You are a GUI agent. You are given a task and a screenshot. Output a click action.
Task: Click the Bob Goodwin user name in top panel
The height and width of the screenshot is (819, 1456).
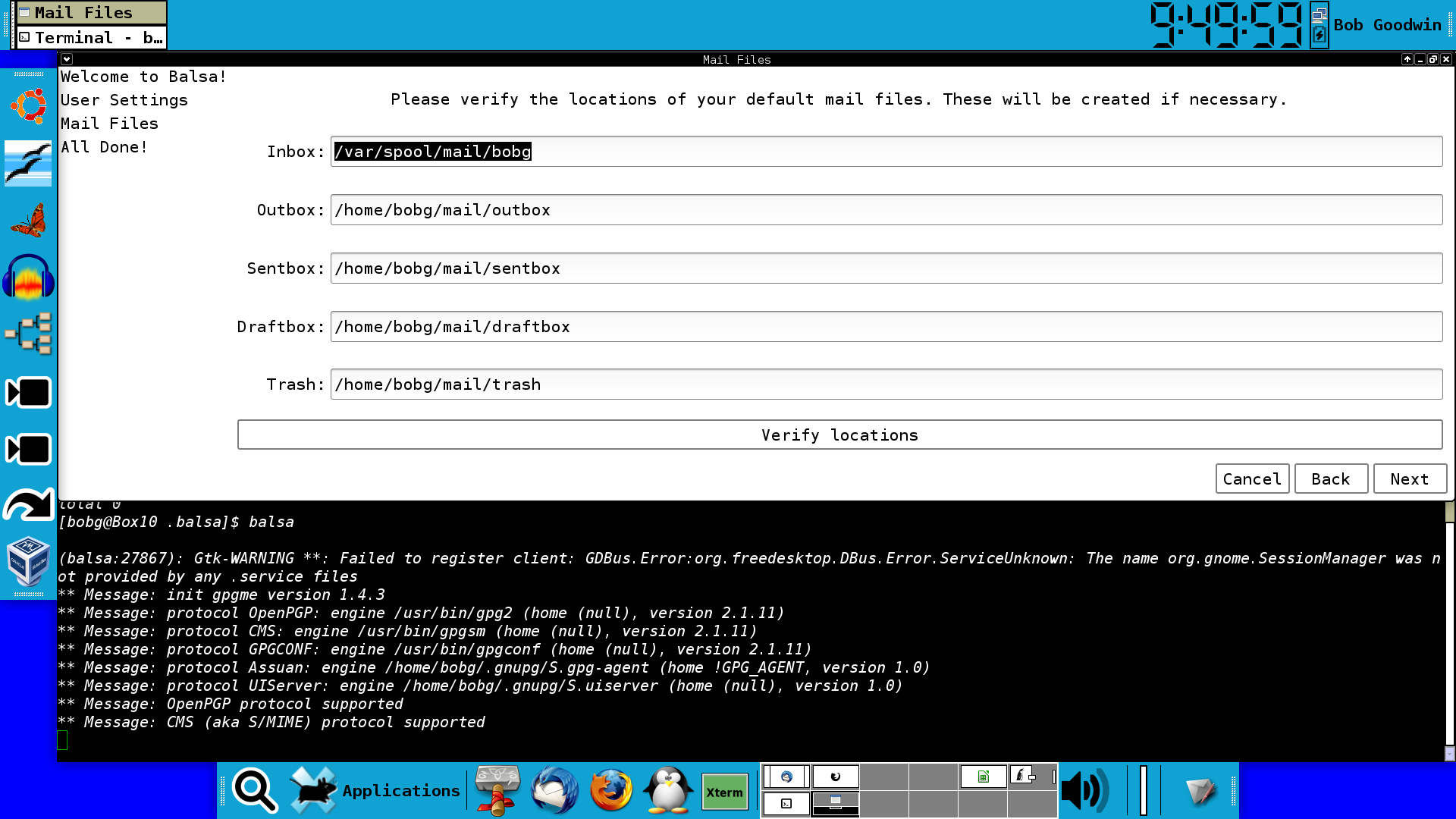1387,24
